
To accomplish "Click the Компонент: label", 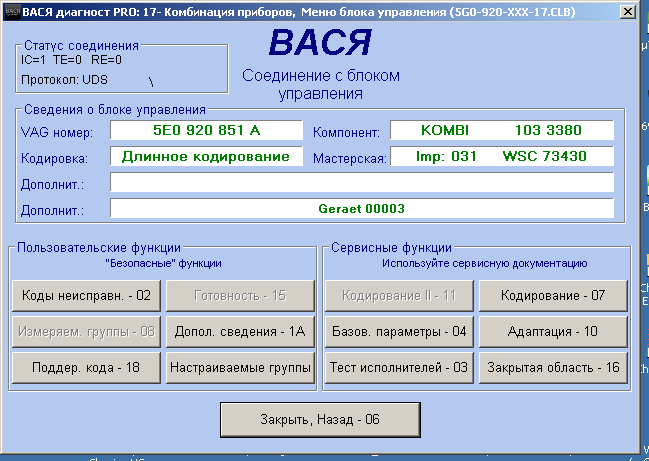I will point(346,132).
